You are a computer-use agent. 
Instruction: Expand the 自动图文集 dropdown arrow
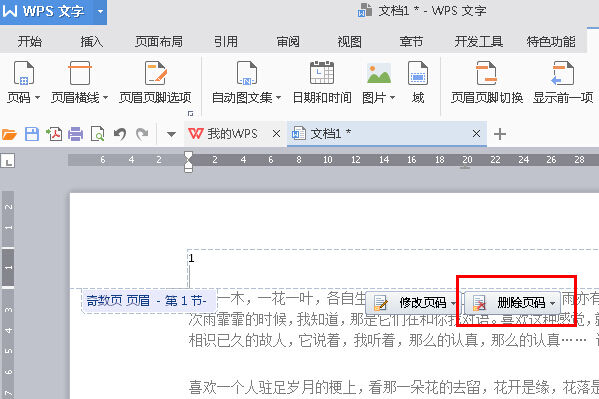click(278, 98)
